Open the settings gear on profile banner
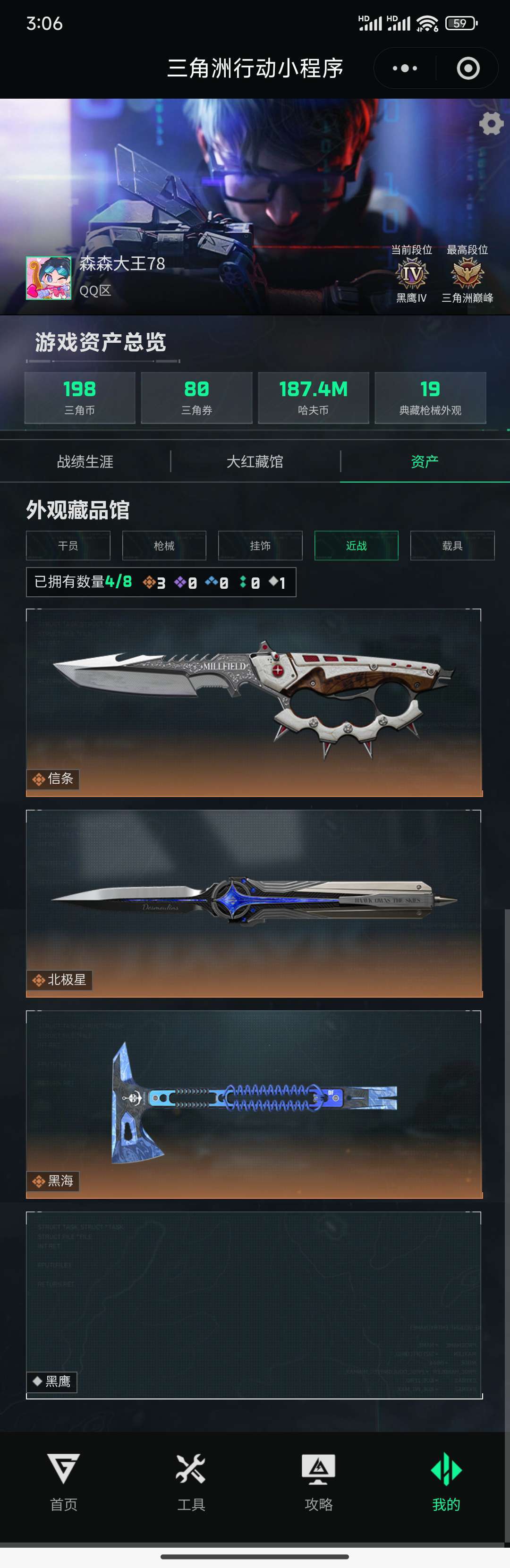The width and height of the screenshot is (510, 1568). [x=491, y=124]
